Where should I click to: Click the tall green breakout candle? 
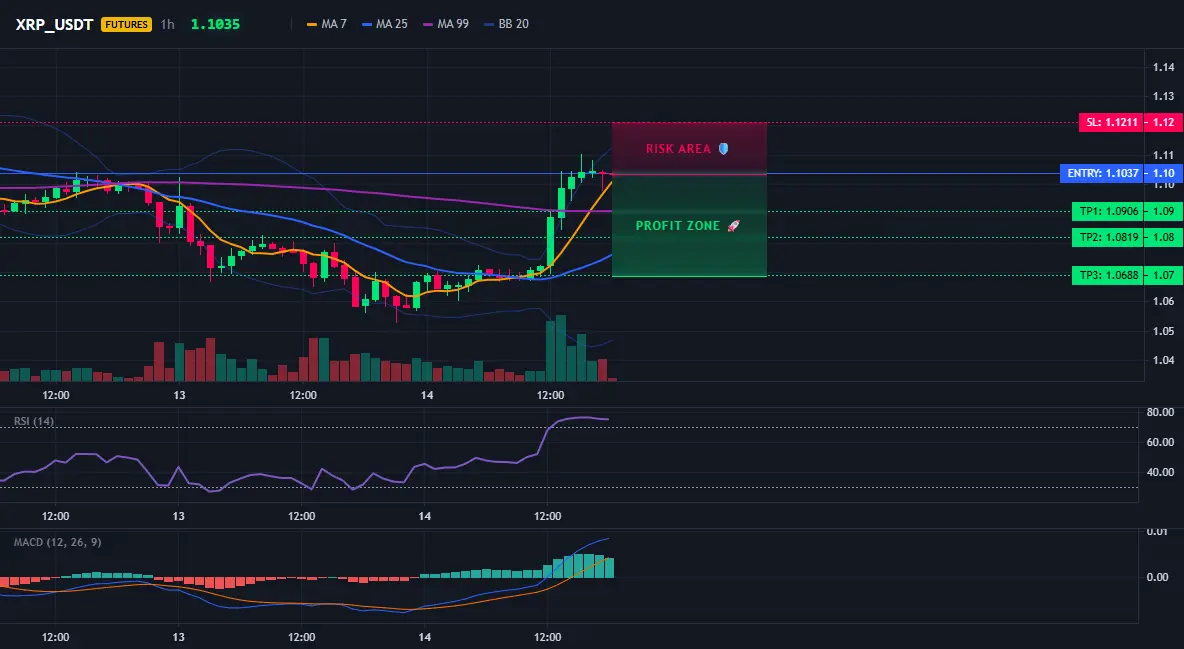[550, 243]
